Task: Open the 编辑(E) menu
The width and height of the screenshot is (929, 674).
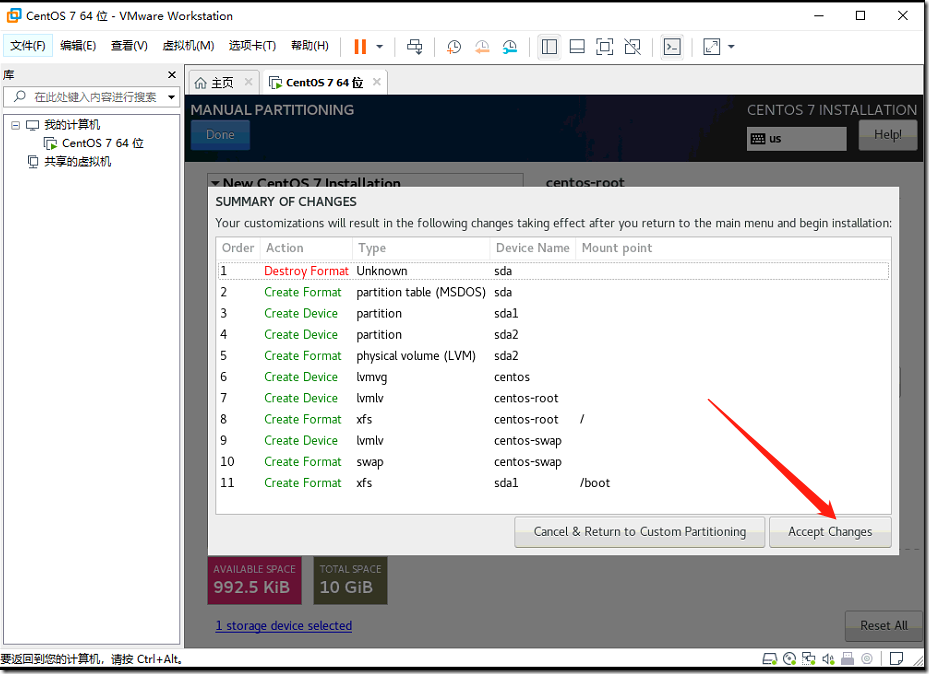Action: (x=78, y=46)
